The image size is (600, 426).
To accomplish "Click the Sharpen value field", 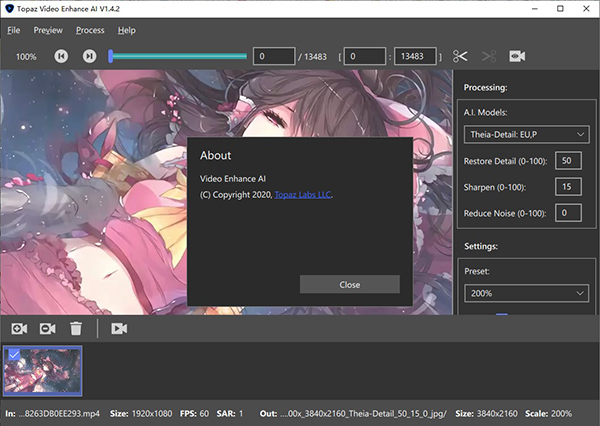I will (568, 186).
